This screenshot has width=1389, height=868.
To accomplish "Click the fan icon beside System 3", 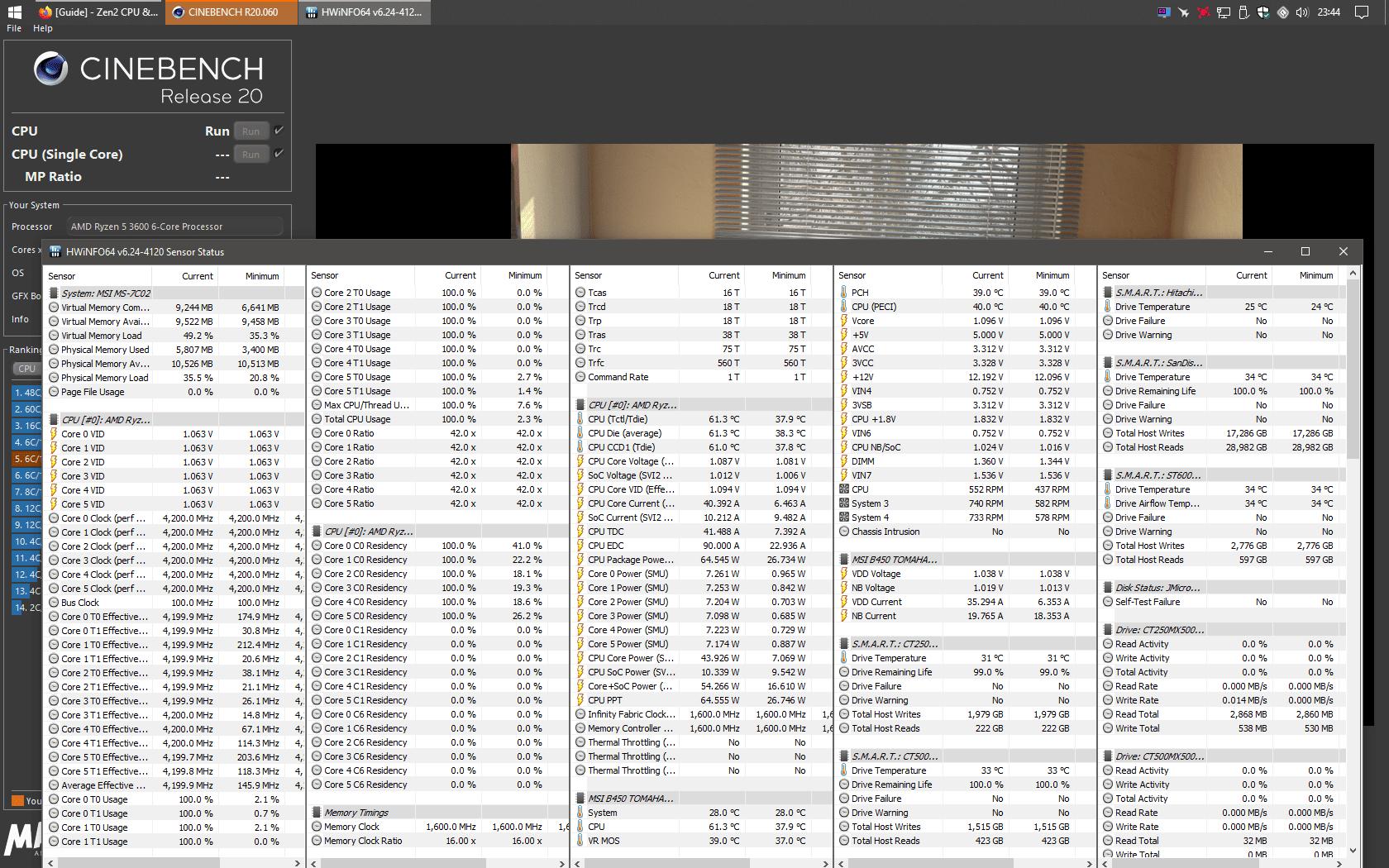I will [844, 503].
